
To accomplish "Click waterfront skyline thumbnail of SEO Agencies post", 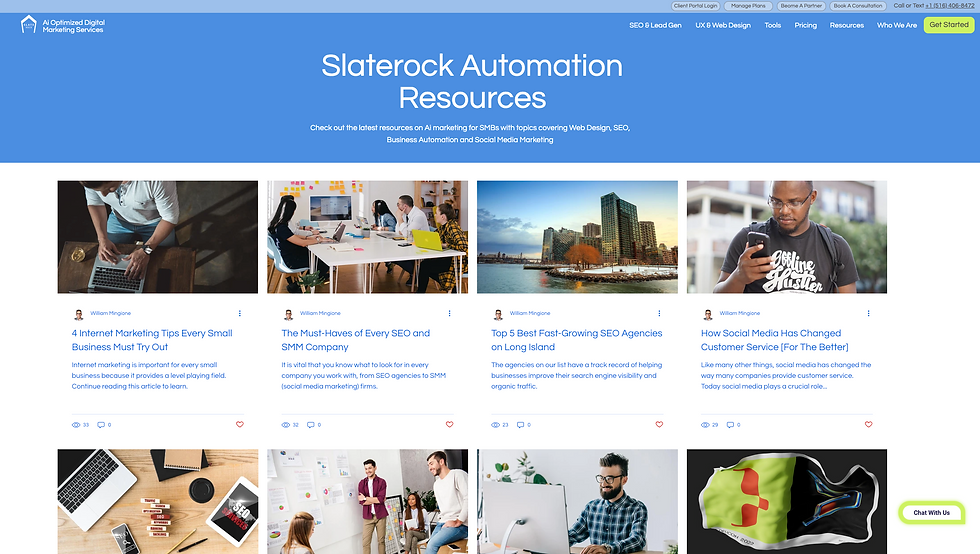I will point(577,237).
